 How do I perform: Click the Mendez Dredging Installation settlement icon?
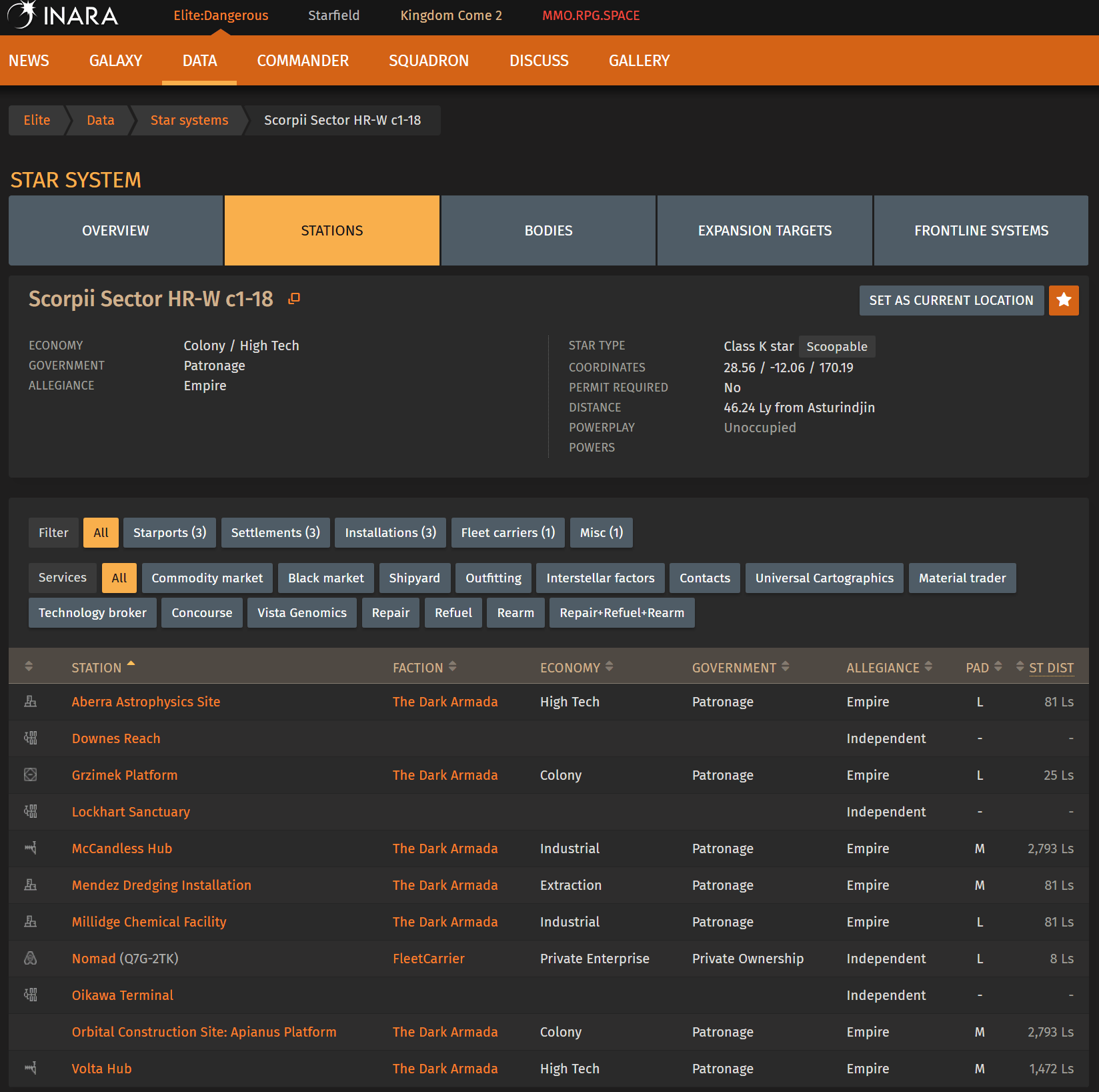(x=31, y=885)
